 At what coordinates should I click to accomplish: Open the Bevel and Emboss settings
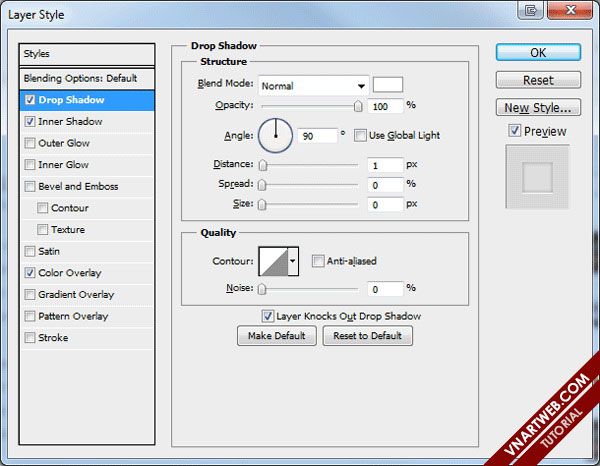coord(78,186)
